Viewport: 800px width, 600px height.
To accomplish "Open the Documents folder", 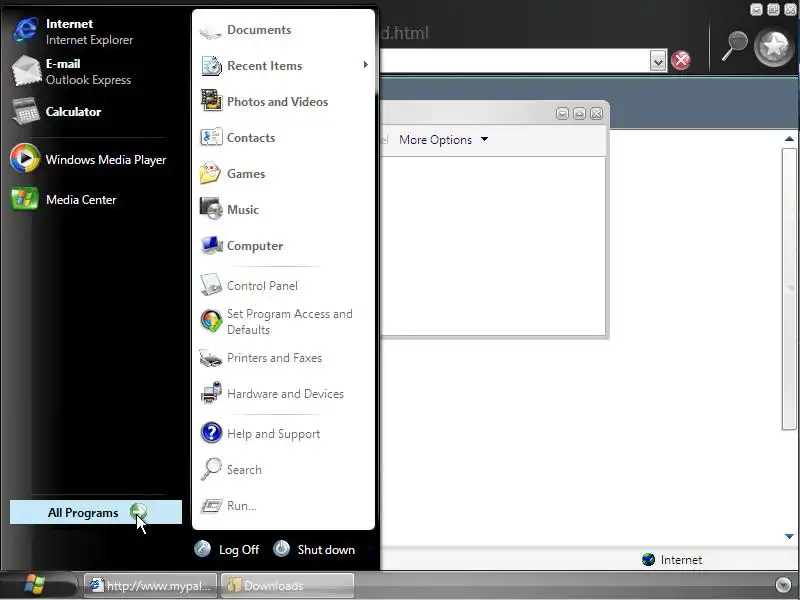I will [246, 31].
